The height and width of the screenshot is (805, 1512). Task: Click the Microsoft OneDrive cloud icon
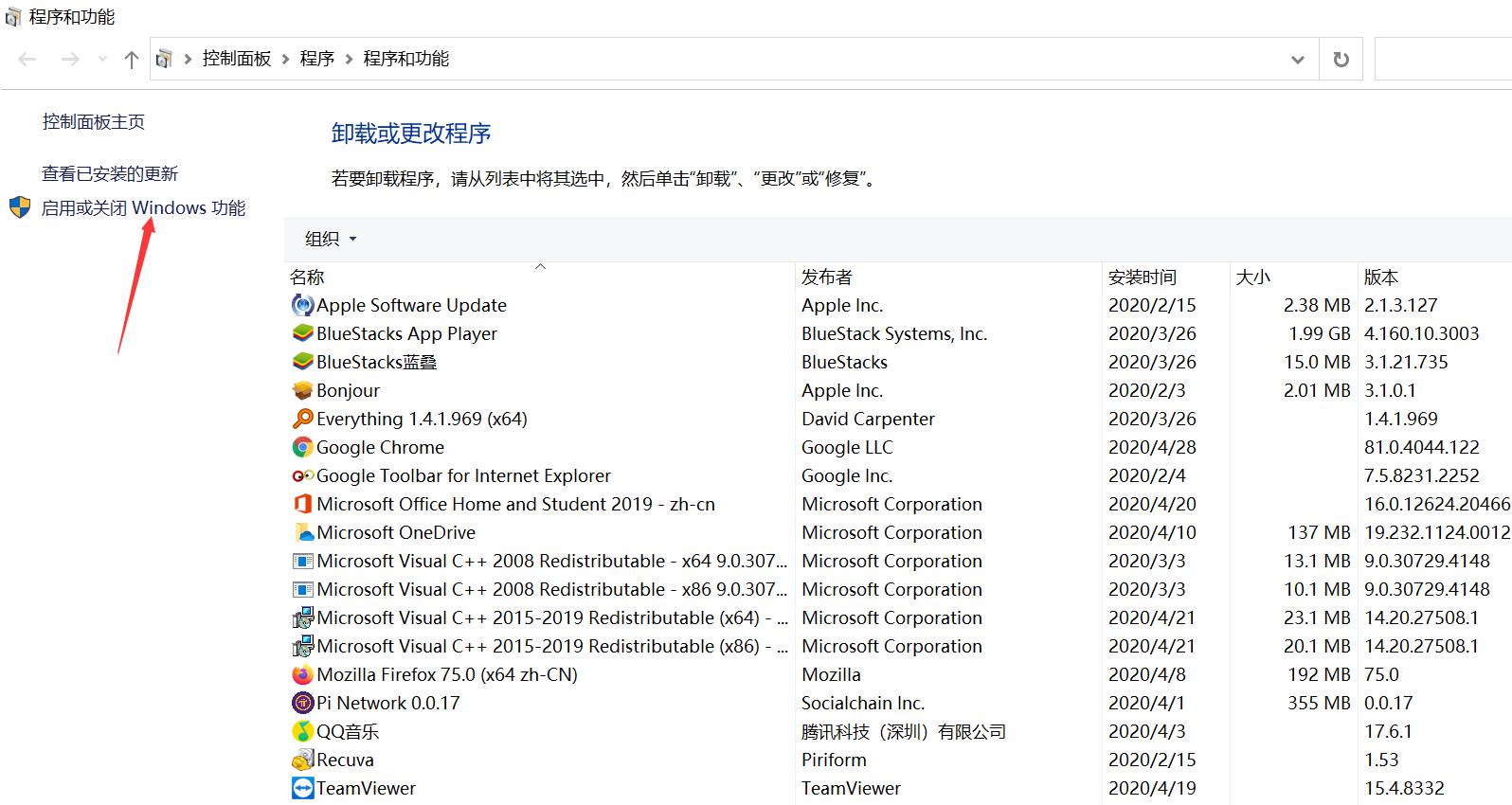tap(302, 532)
